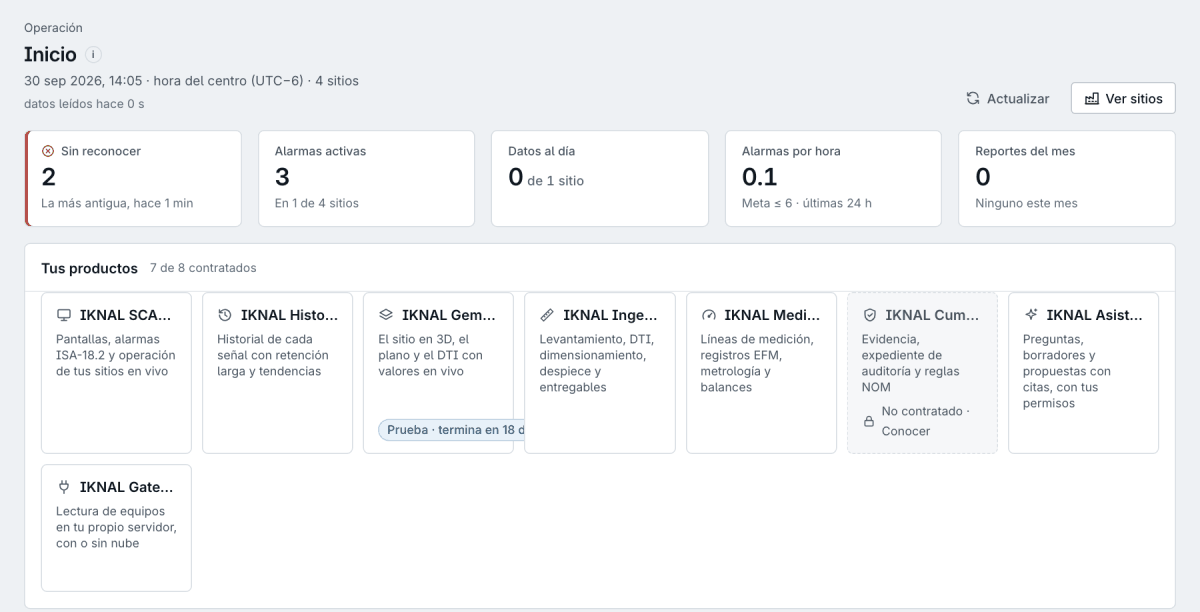Open the IKNAL Asist product title
Image resolution: width=1200 pixels, height=612 pixels.
coord(1094,315)
